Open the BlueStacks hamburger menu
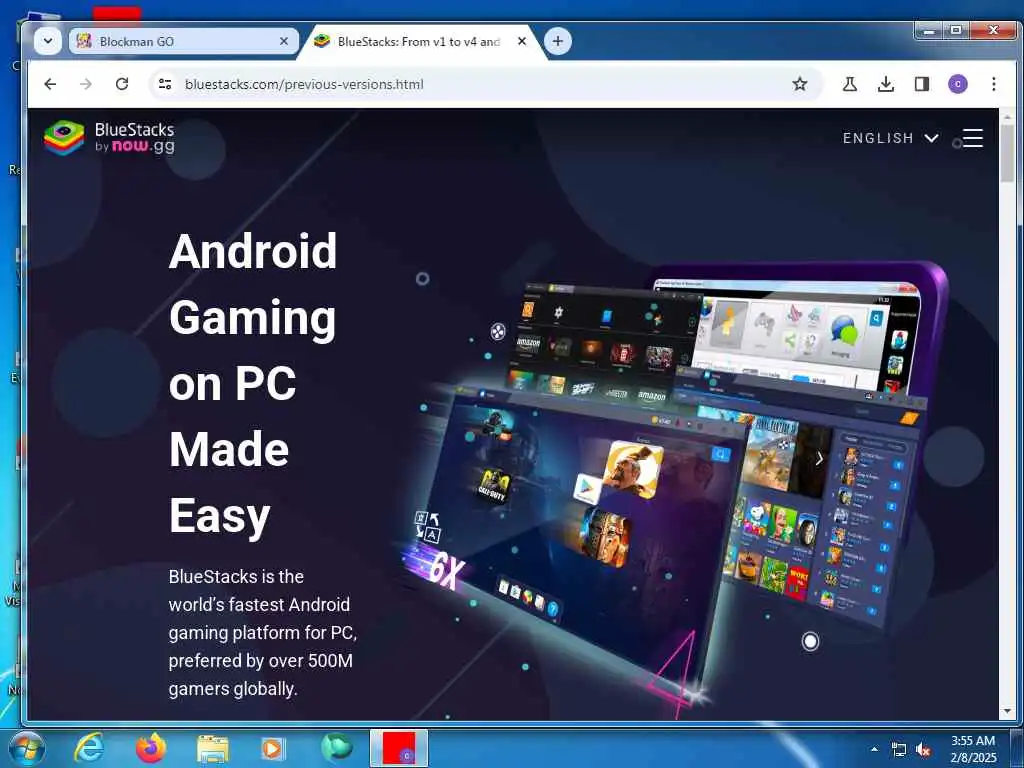 point(972,138)
